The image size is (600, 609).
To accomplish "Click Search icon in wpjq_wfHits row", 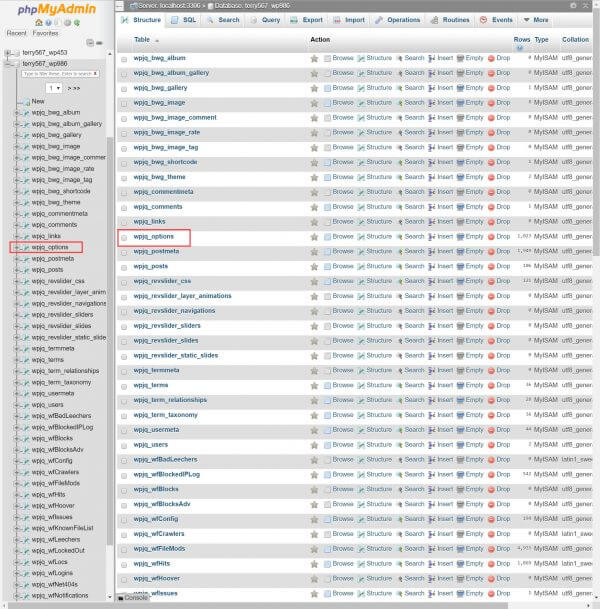I will (399, 564).
